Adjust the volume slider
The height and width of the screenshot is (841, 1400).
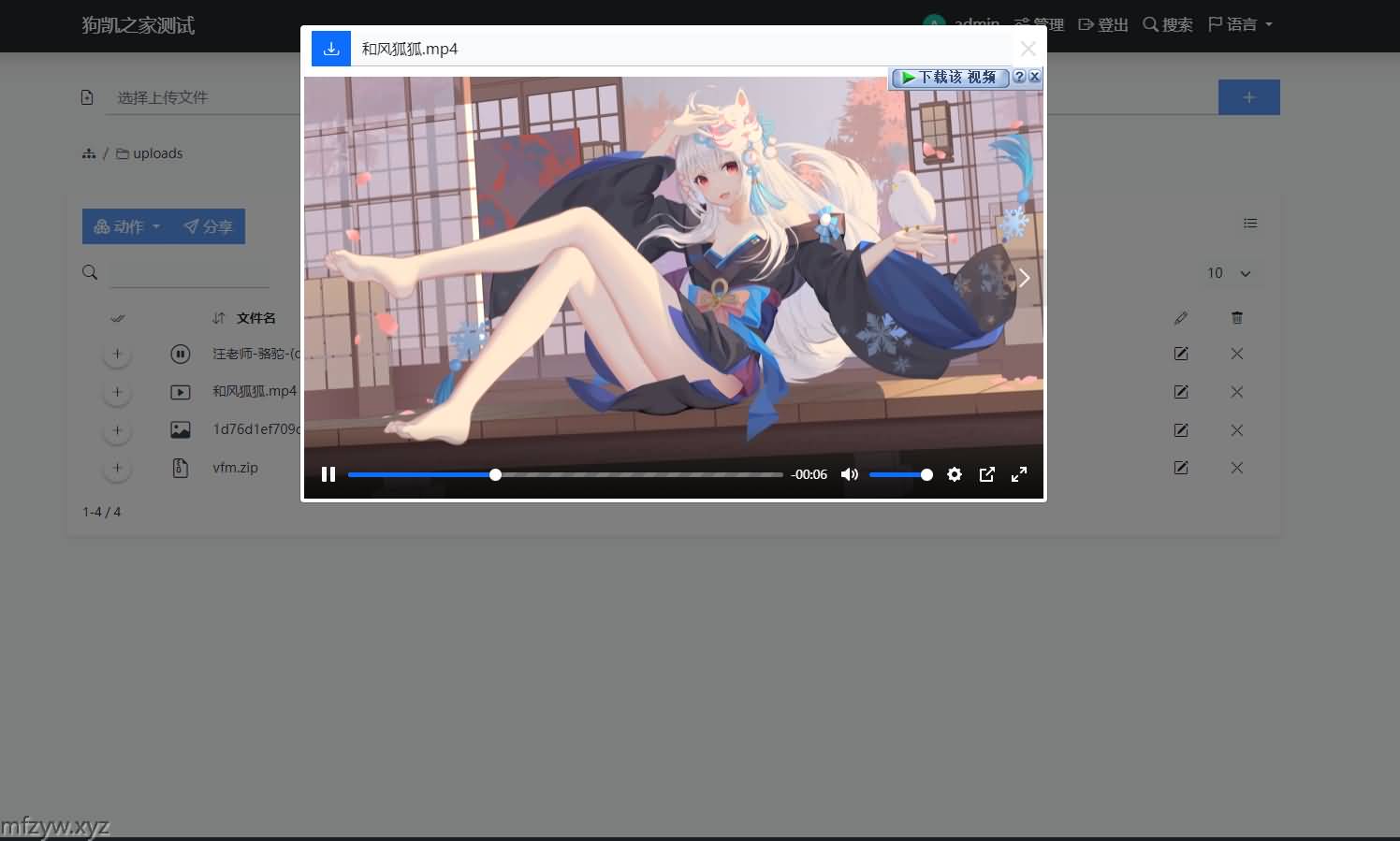coord(899,474)
